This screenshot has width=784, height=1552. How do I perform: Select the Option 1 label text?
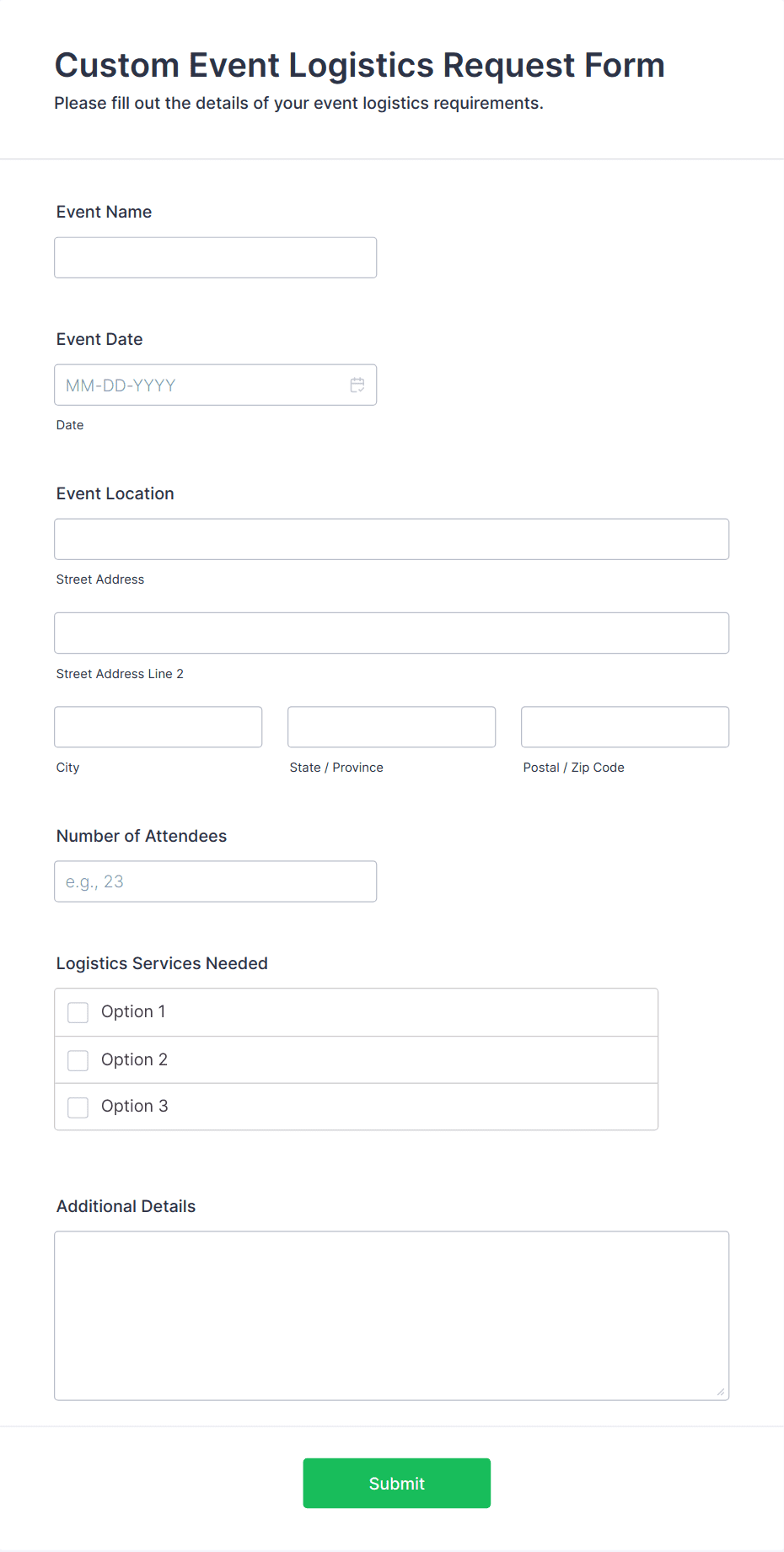pyautogui.click(x=133, y=1011)
